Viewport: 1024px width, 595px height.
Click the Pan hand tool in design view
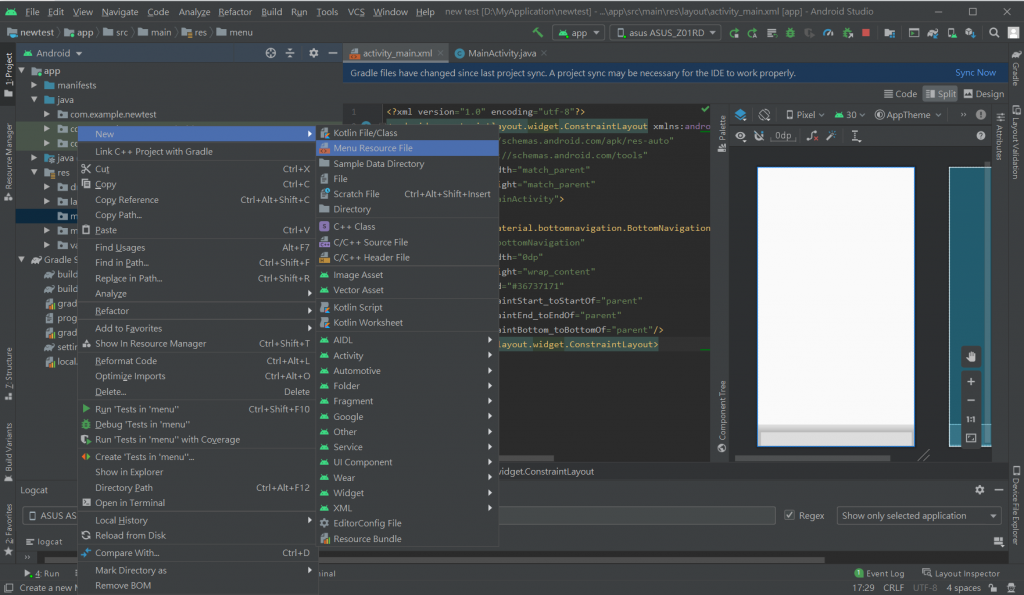point(970,357)
